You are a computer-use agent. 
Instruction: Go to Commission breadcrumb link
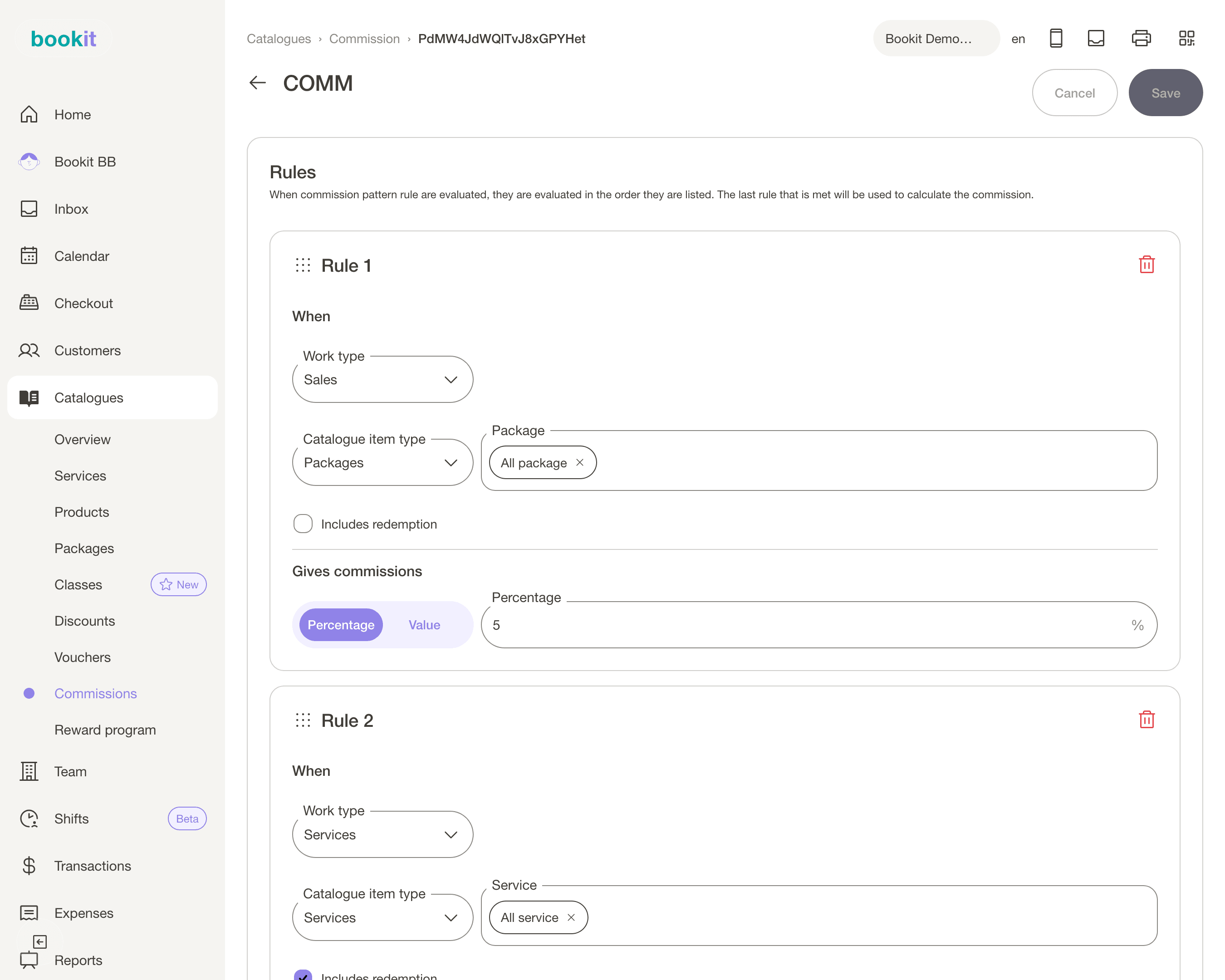(364, 39)
